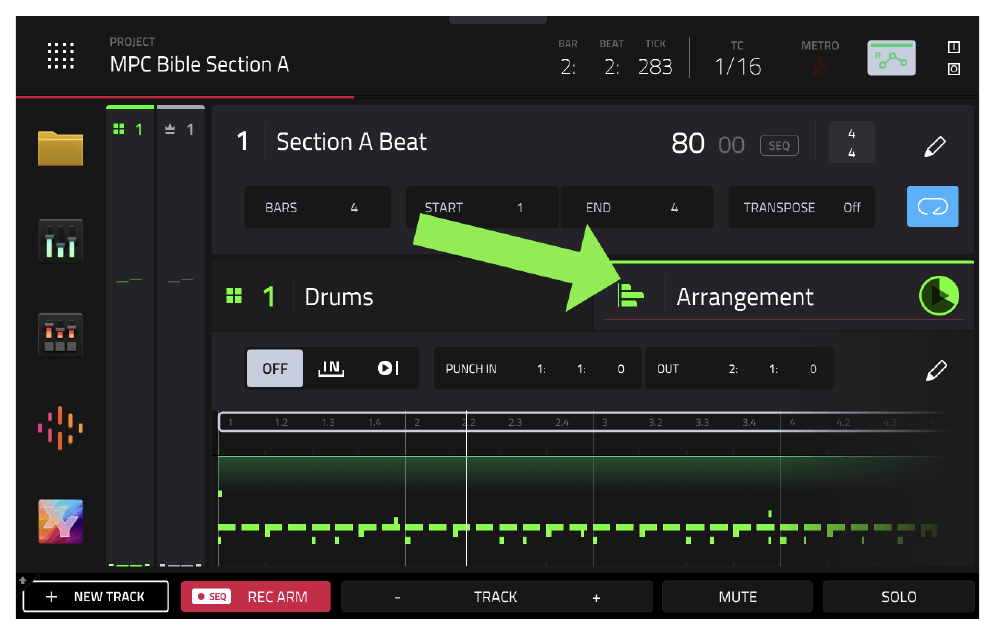
Task: Click bar 3 on the timeline ruler
Action: coord(604,422)
